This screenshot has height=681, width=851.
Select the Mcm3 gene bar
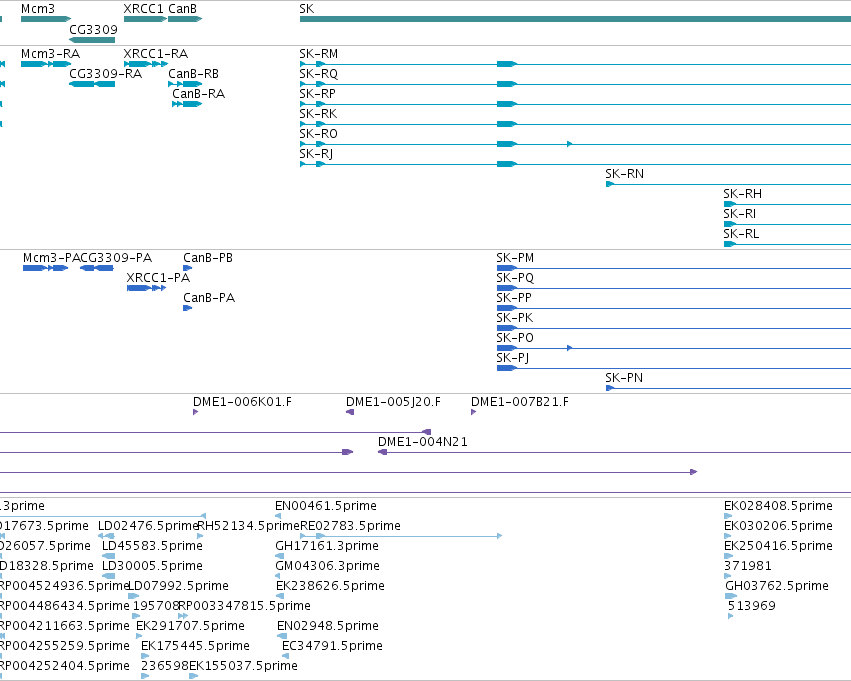[46, 19]
